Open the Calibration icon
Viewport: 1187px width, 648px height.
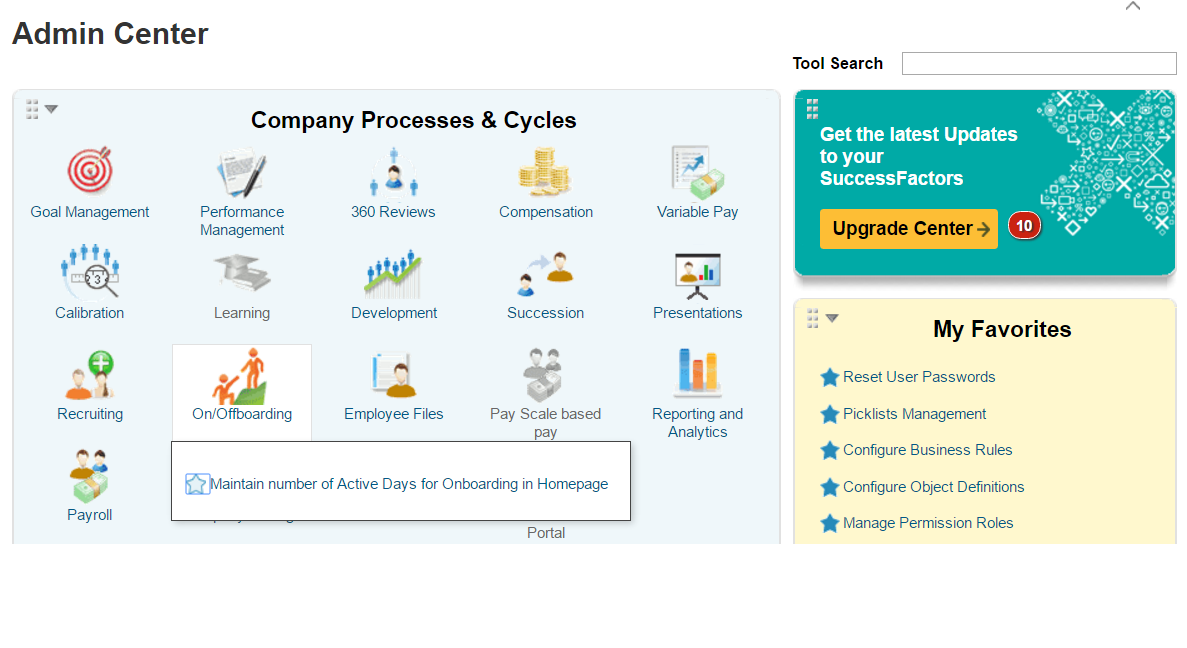90,271
